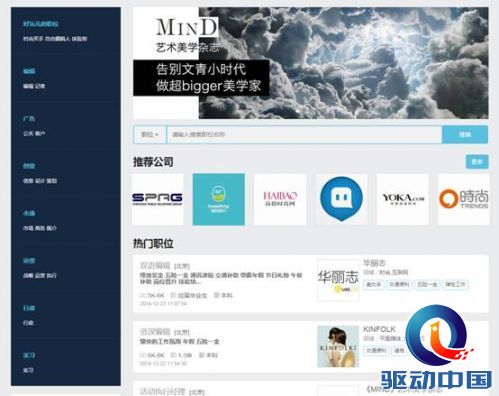Focus the job search input field
Viewport: 499px width, 396px height.
[304, 135]
